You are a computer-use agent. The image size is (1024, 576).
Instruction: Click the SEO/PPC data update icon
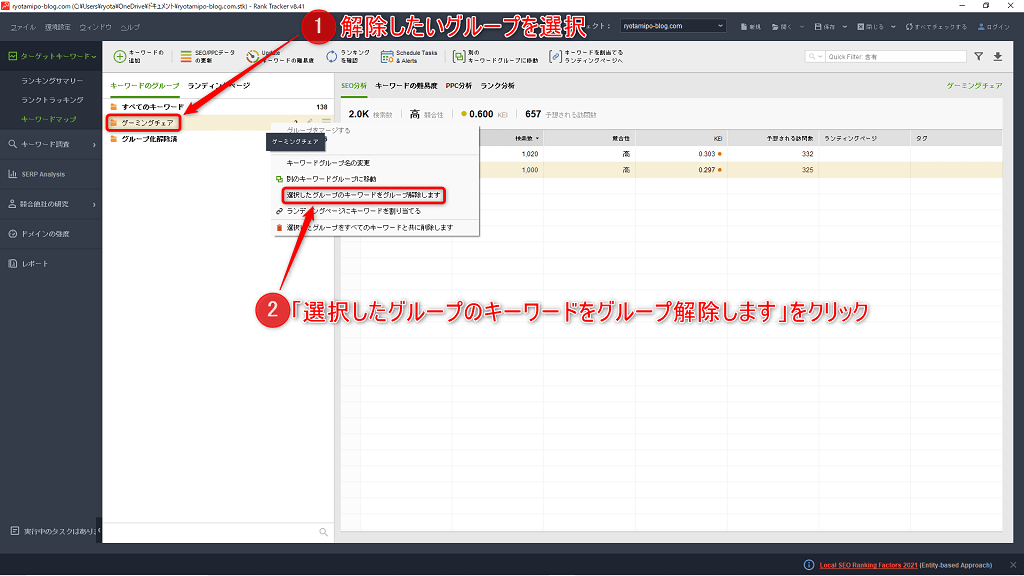click(x=186, y=57)
